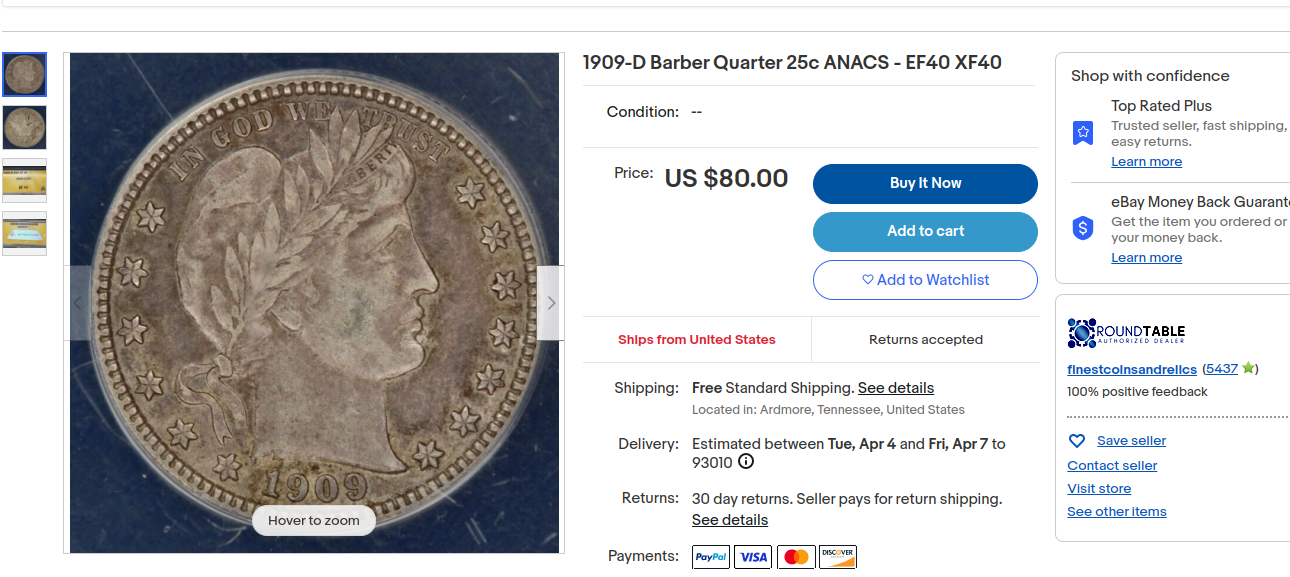
Task: Click the Save seller heart icon
Action: click(1077, 441)
